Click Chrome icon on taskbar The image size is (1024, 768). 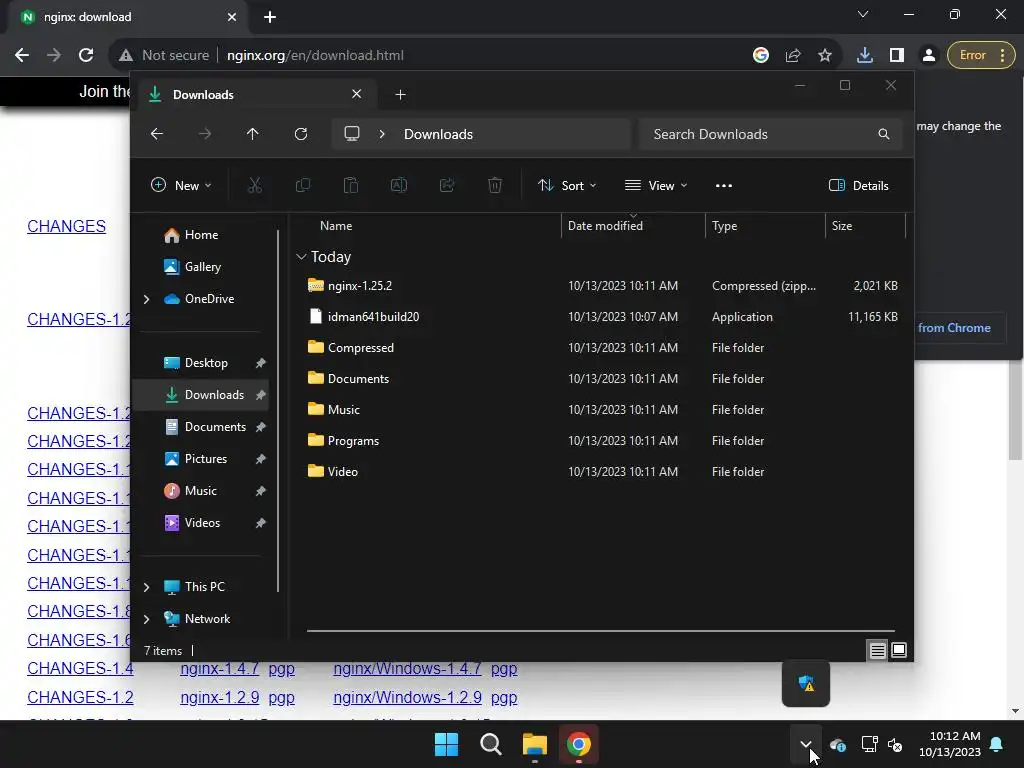pyautogui.click(x=579, y=744)
